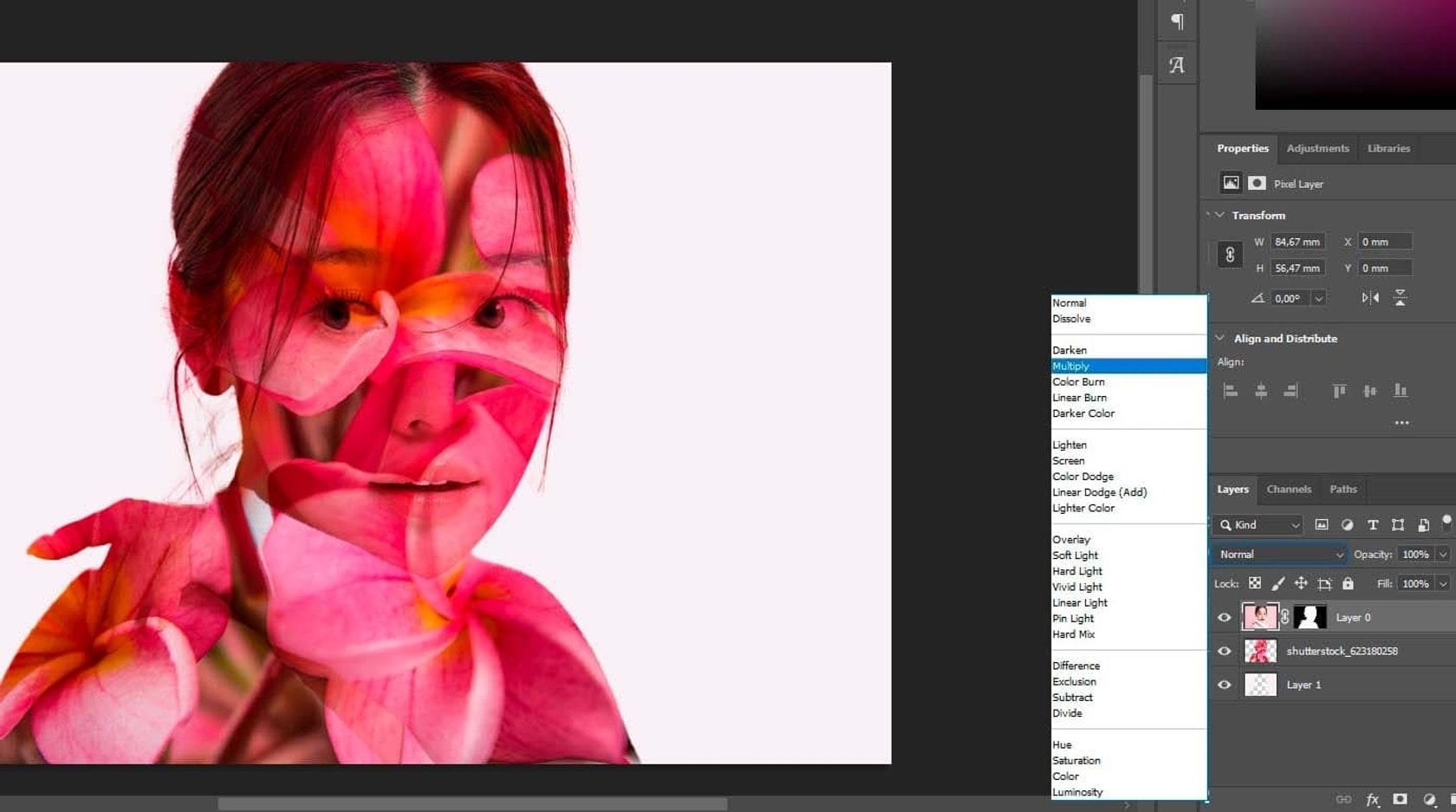The image size is (1456, 812).
Task: Filter layers by type with the Text icon
Action: pyautogui.click(x=1374, y=525)
